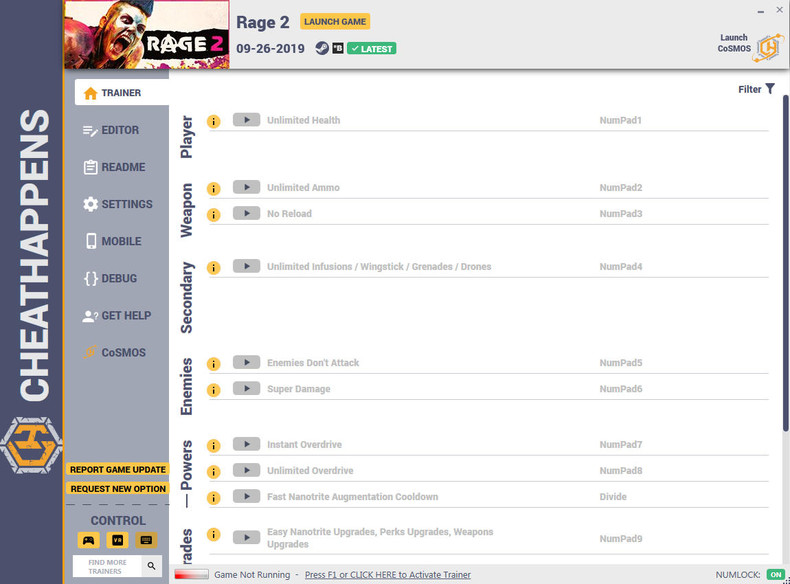Toggle the NUMLOCK ON indicator
This screenshot has height=584, width=790.
(776, 575)
